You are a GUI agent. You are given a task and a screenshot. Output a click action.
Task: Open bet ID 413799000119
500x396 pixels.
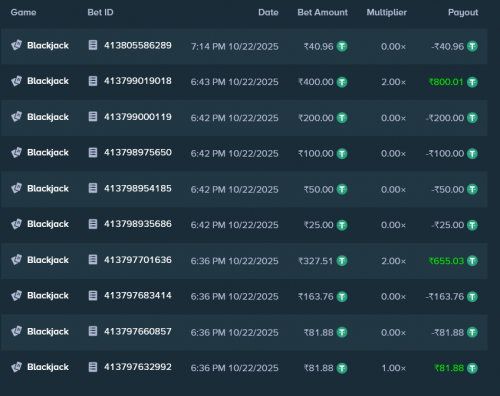138,117
